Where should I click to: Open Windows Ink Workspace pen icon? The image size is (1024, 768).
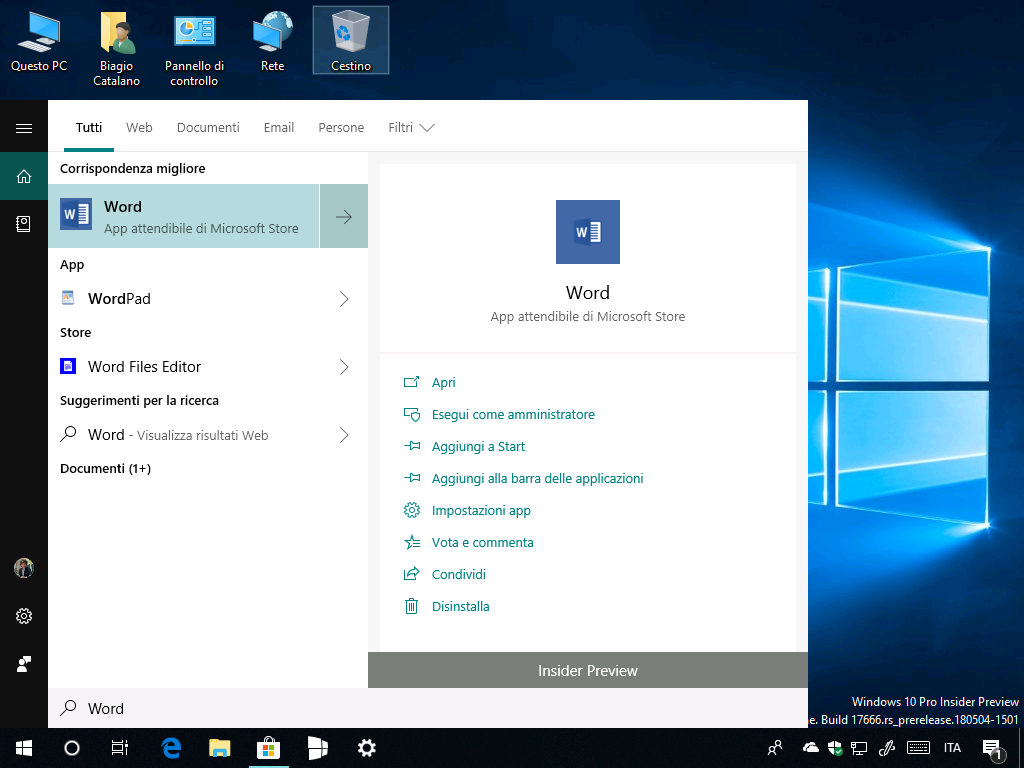[x=887, y=748]
